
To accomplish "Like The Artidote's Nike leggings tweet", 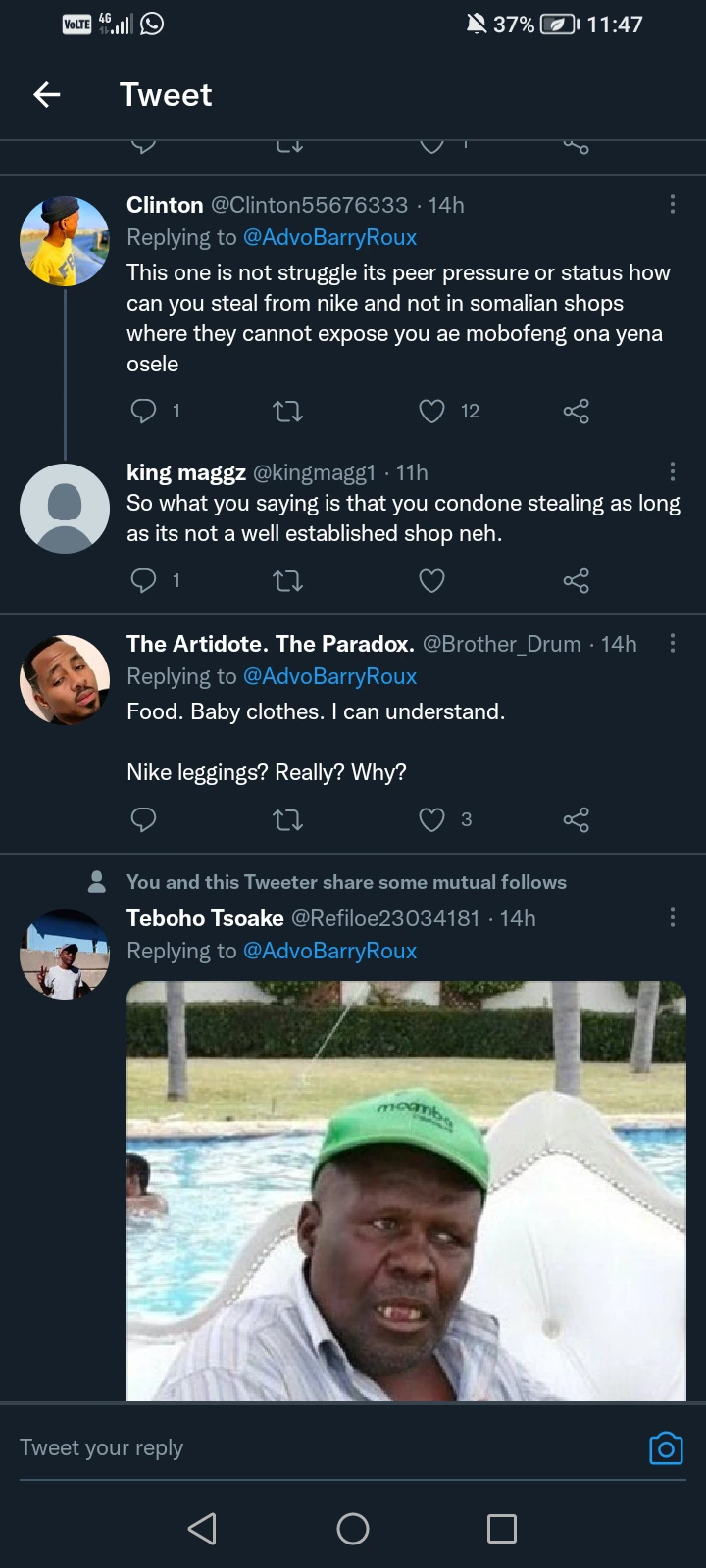I will [x=432, y=819].
